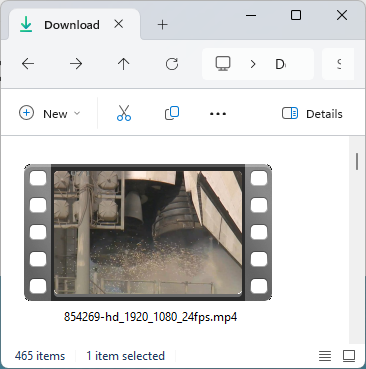Screen dimensions: 366x369
Task: Add a new File Explorer tab
Action: pyautogui.click(x=163, y=24)
